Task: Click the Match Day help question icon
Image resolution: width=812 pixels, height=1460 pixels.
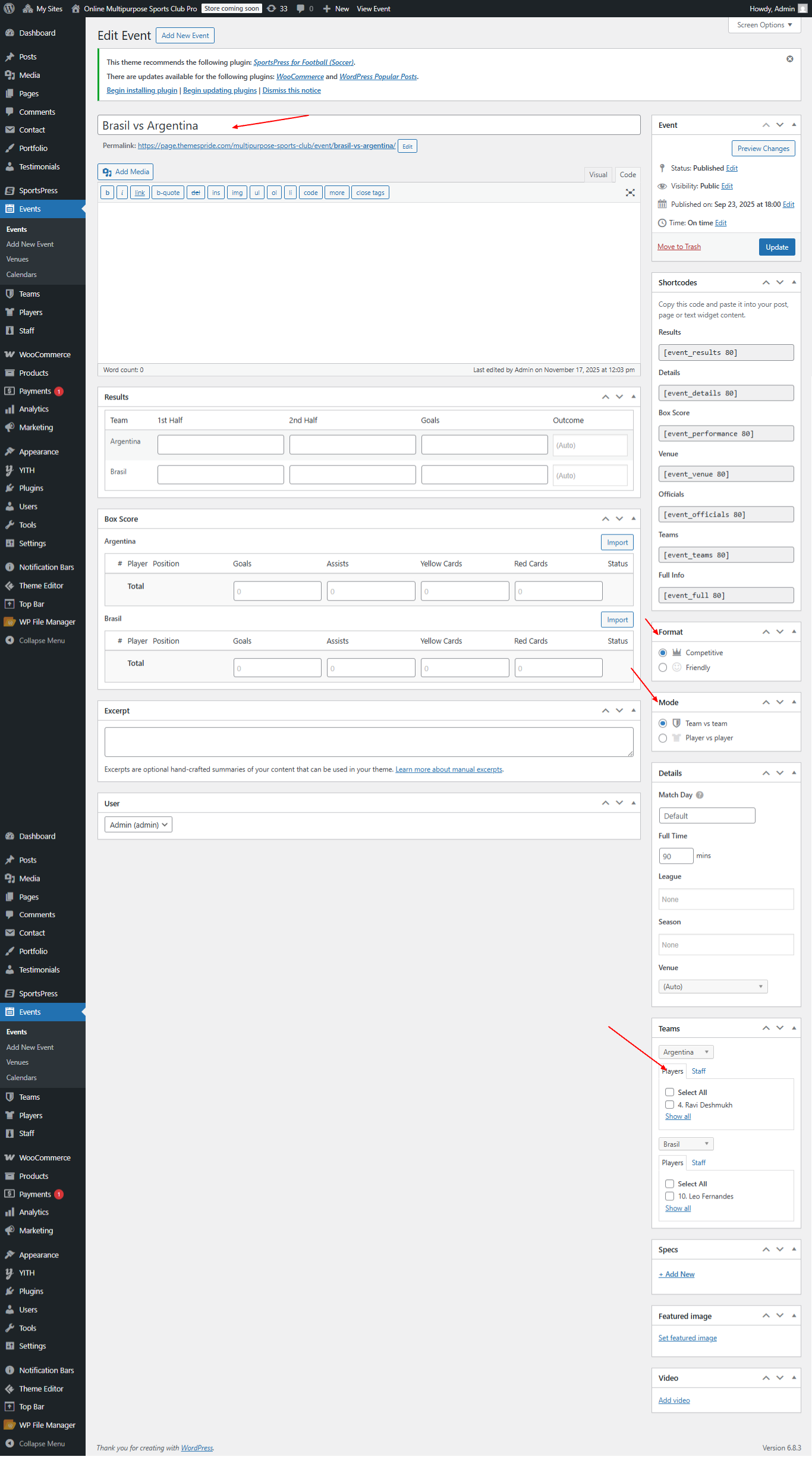Action: (700, 795)
